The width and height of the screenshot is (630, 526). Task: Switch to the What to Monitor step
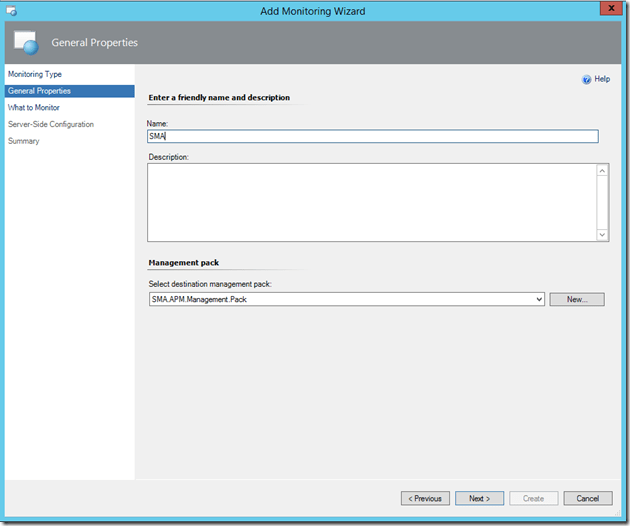pyautogui.click(x=33, y=107)
